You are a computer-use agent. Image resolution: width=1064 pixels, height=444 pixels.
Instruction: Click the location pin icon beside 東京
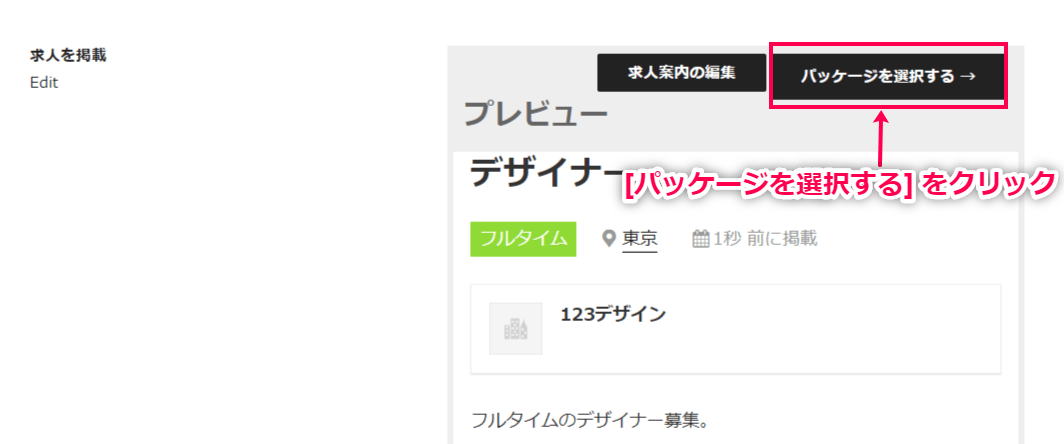(609, 238)
